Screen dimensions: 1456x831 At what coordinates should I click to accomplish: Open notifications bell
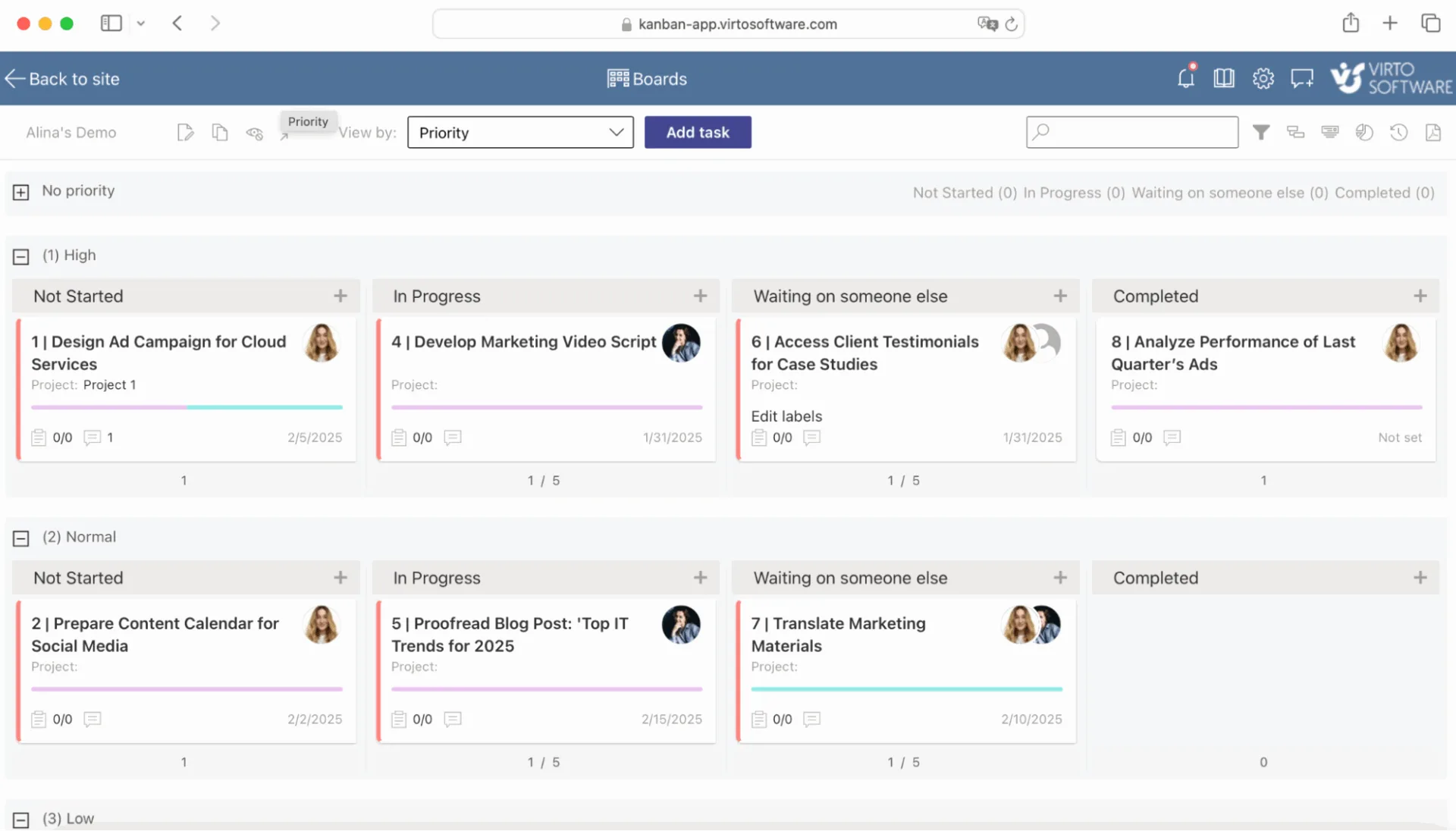[x=1187, y=78]
